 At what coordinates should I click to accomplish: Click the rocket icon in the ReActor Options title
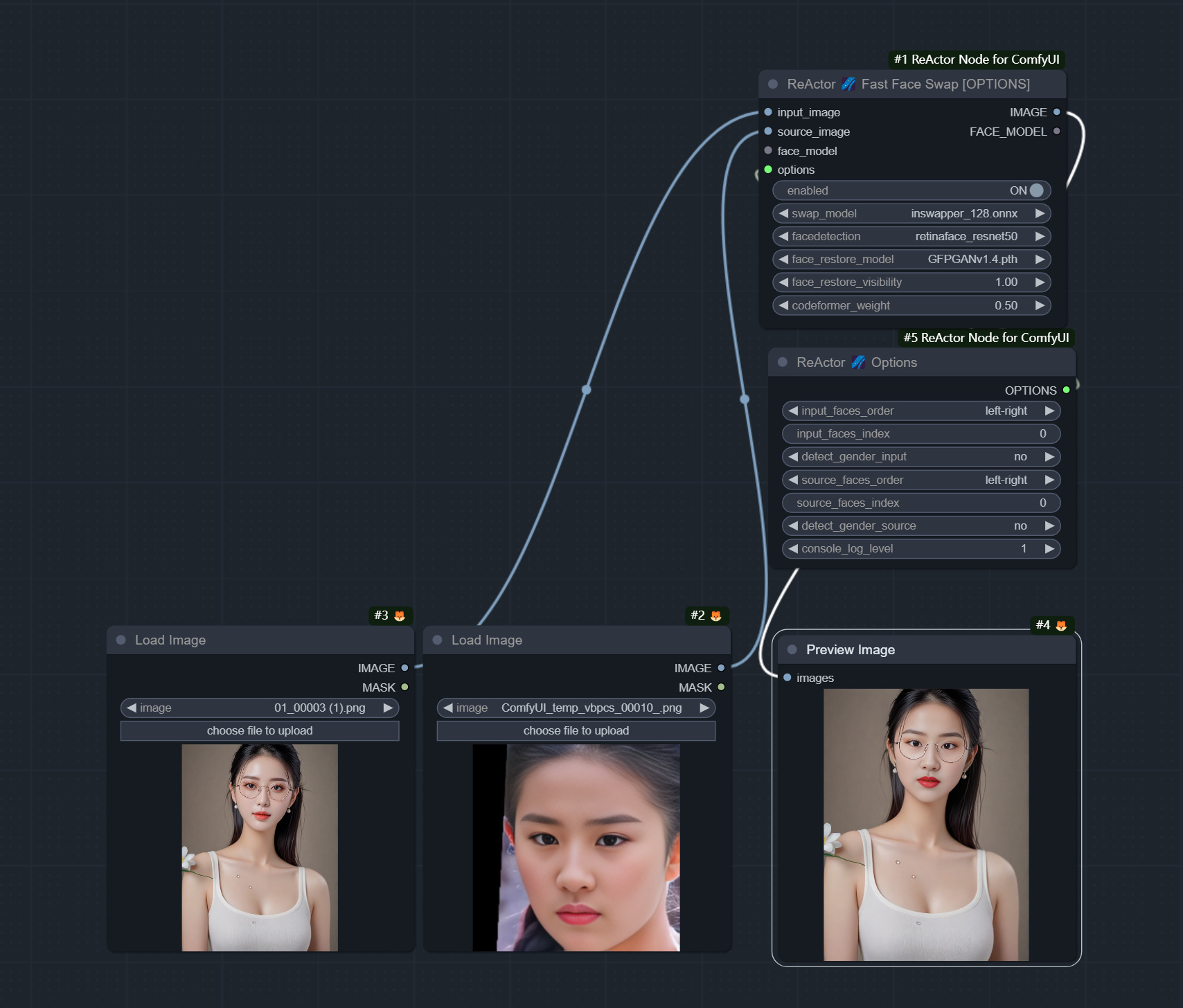[x=859, y=362]
